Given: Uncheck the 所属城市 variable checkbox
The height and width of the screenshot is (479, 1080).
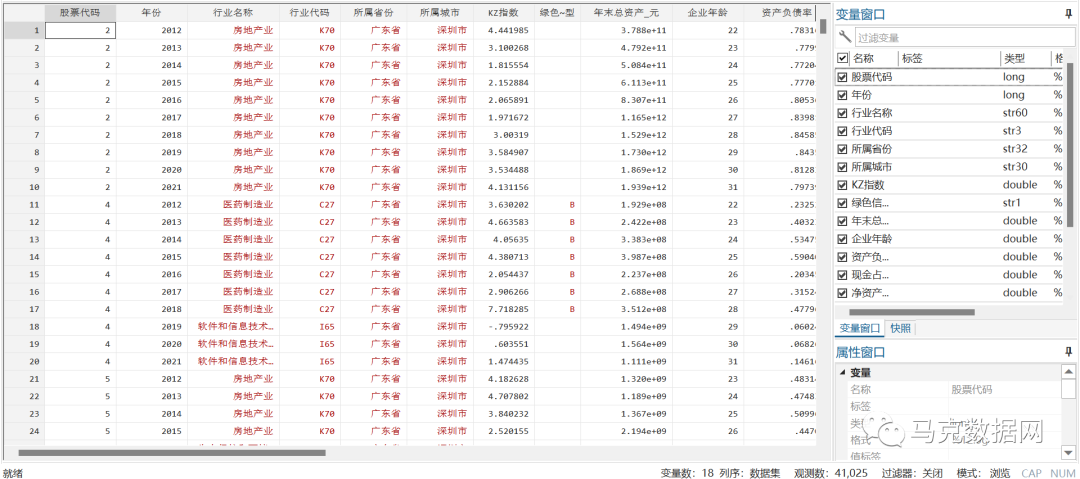Looking at the screenshot, I should coord(842,167).
